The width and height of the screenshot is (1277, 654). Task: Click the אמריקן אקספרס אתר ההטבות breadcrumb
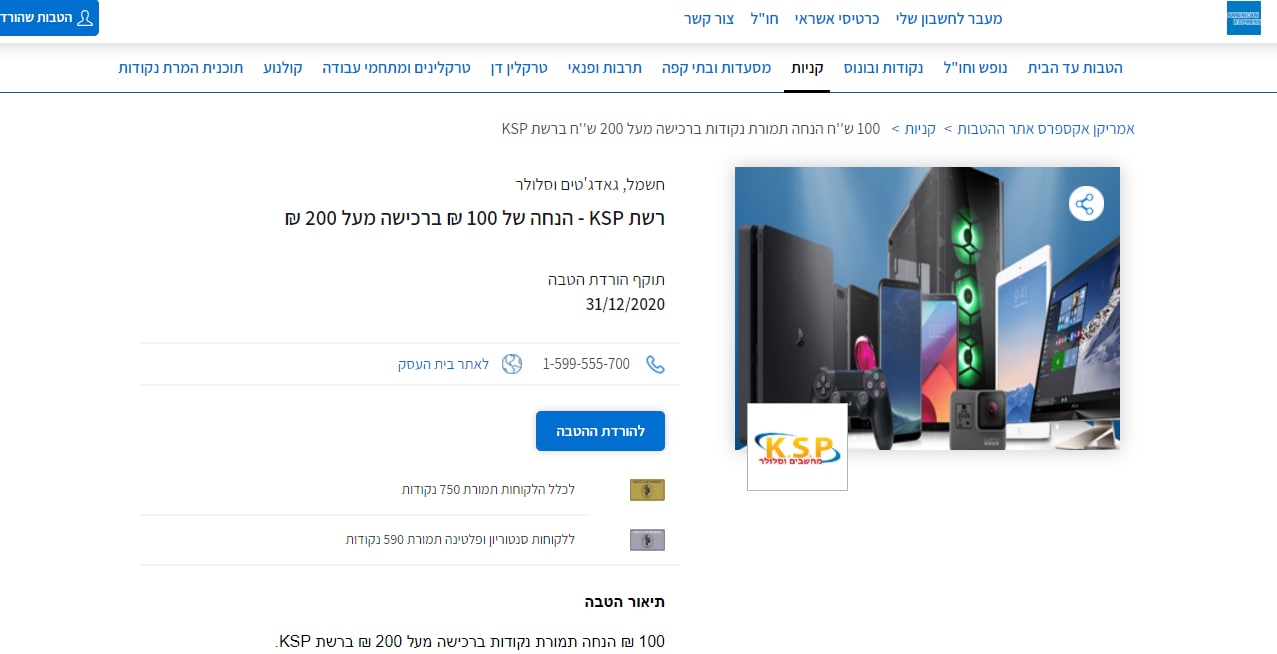click(x=1046, y=129)
